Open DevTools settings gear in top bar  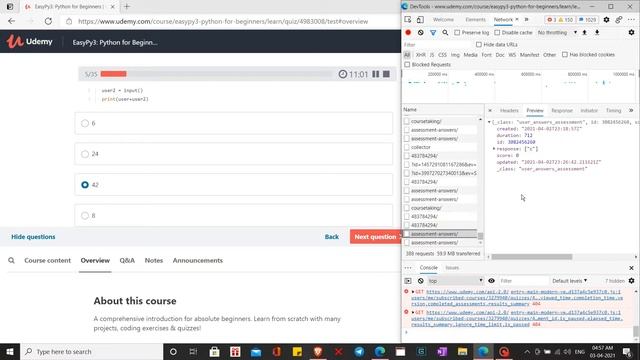(x=607, y=20)
